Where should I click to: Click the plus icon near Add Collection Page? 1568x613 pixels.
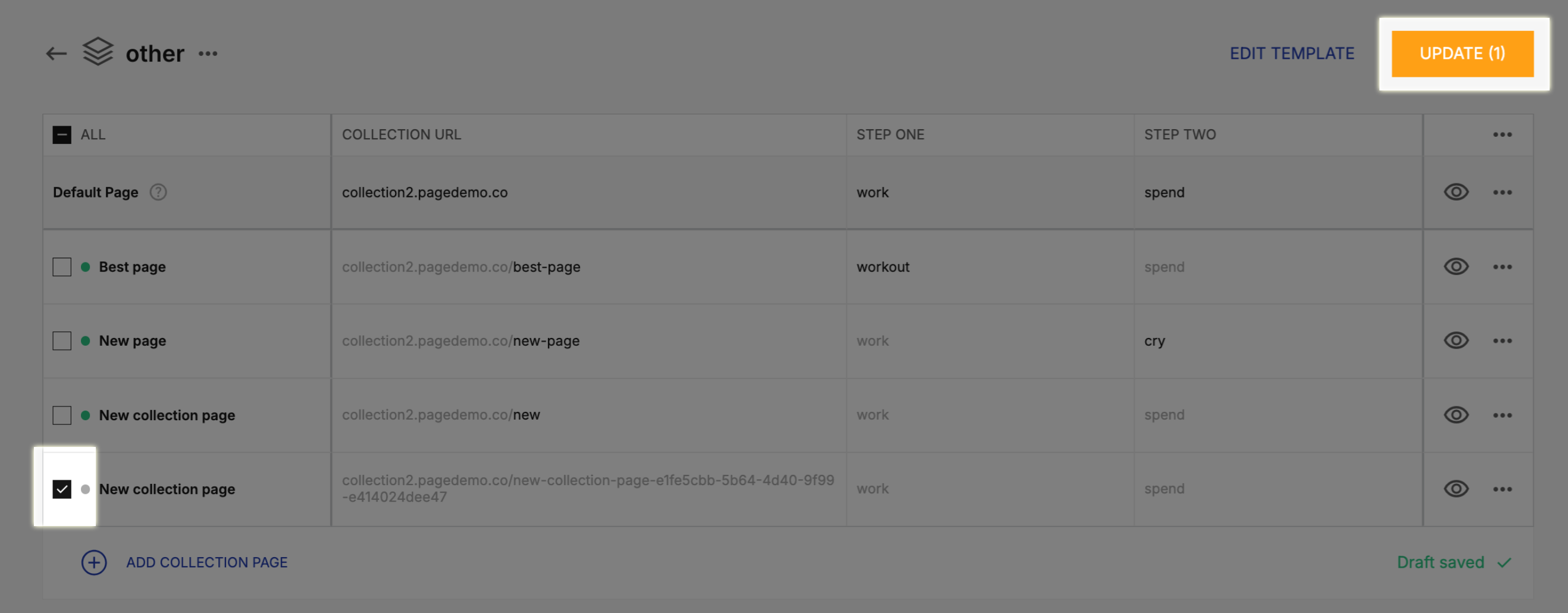[94, 562]
